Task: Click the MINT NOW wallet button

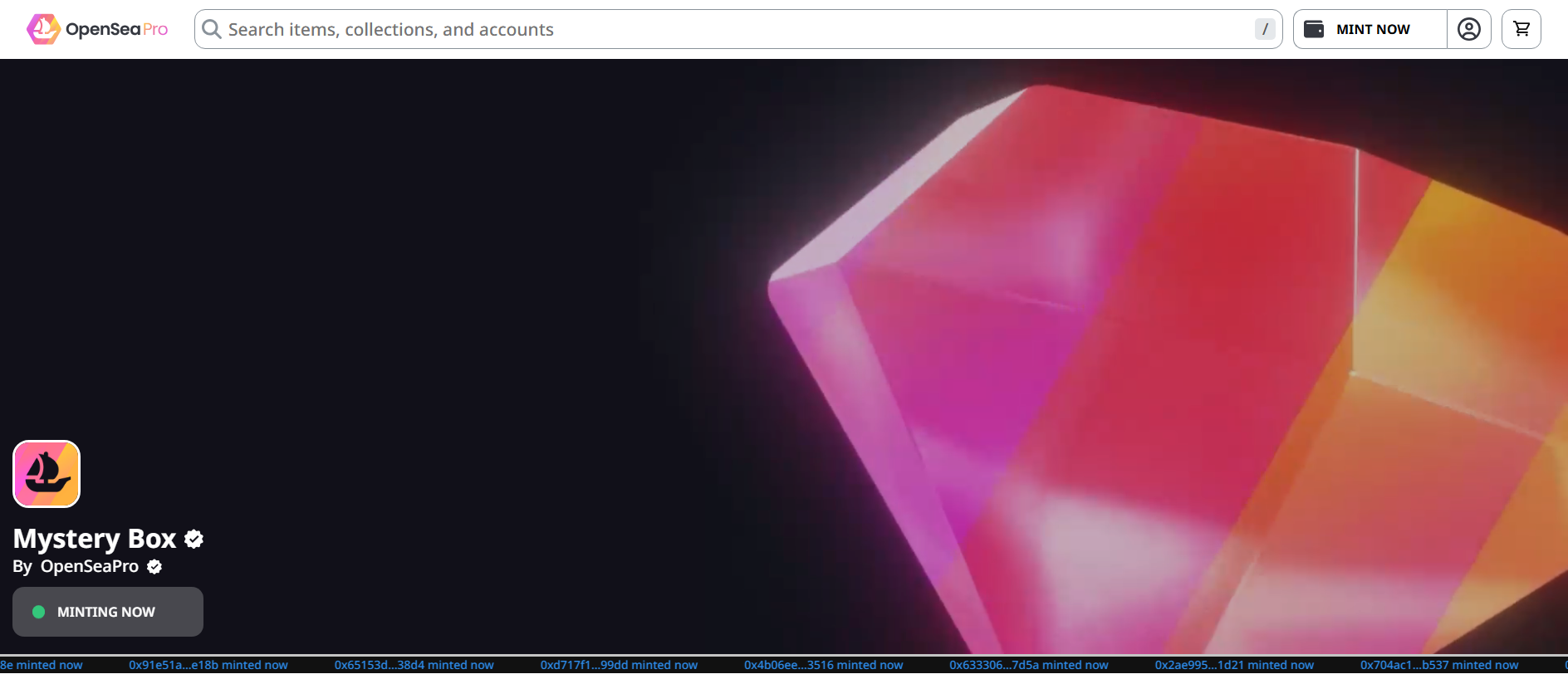Action: click(1370, 29)
